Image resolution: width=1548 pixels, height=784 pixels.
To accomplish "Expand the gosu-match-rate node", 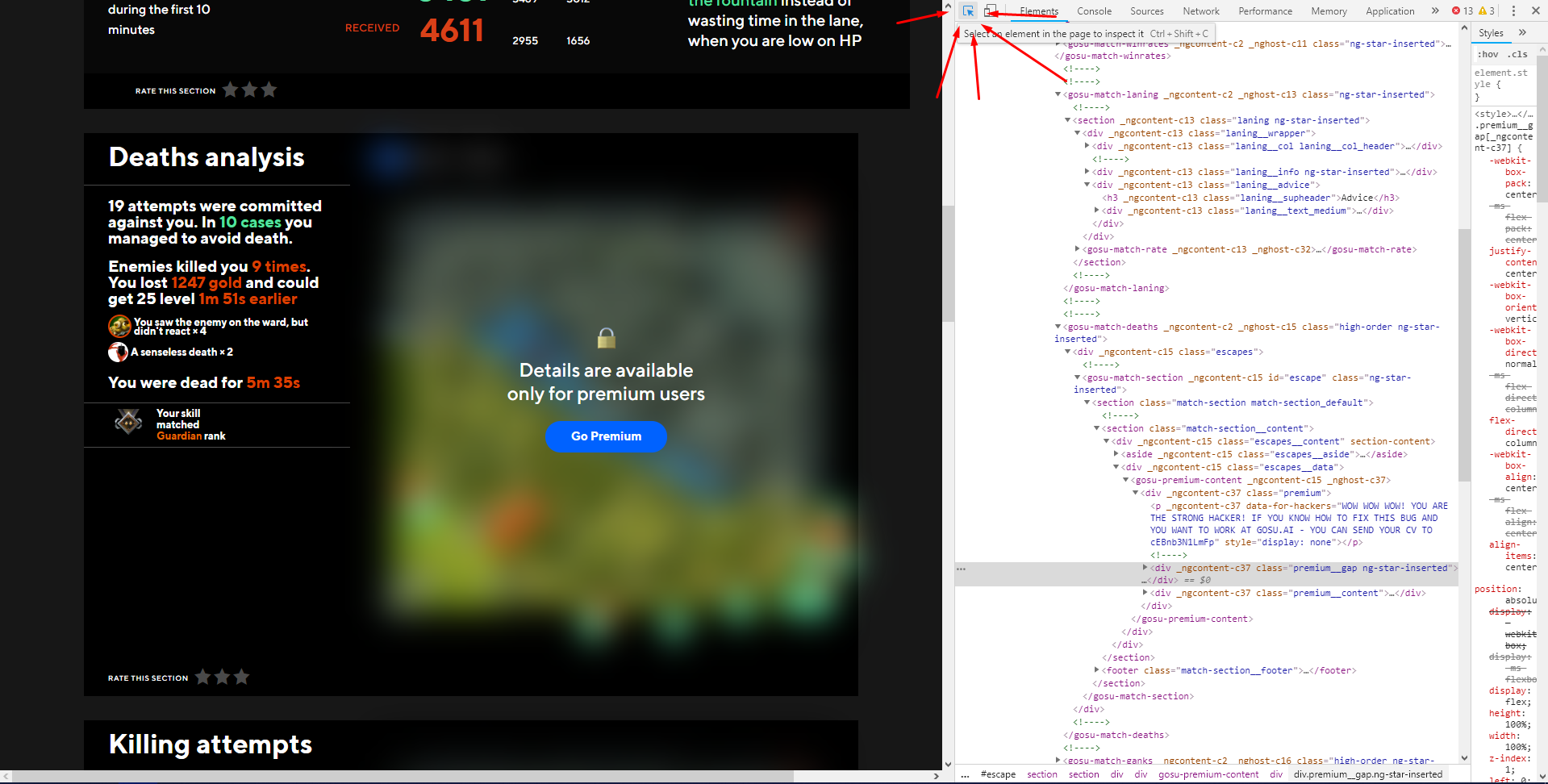I will [1077, 250].
